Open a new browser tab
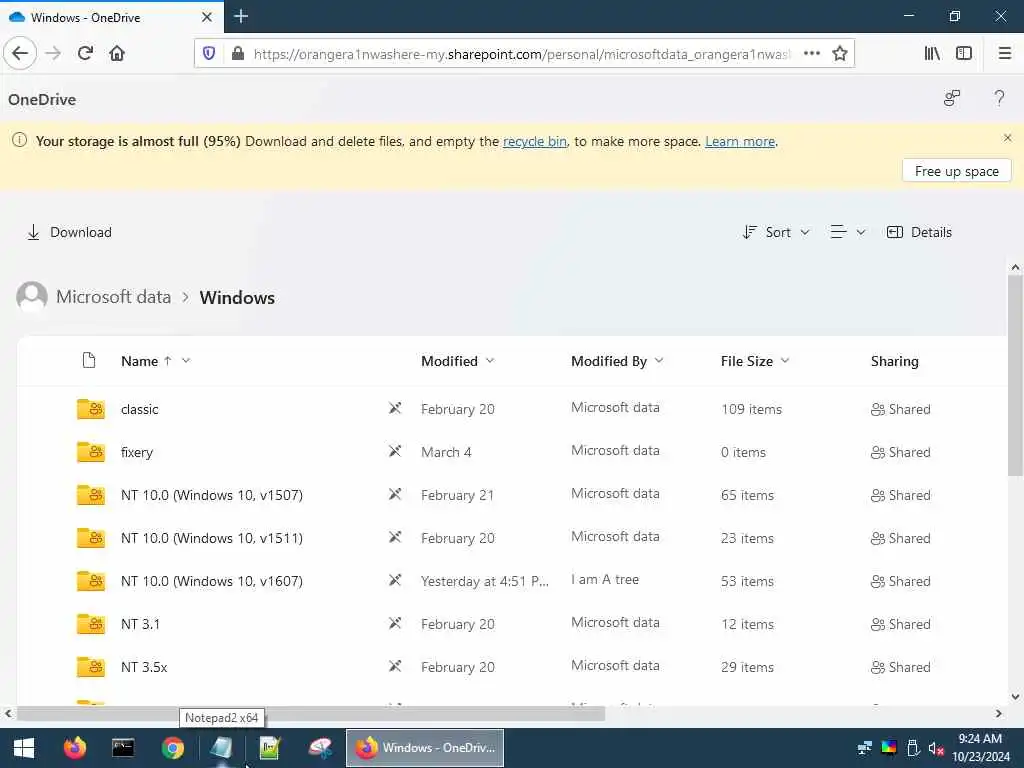This screenshot has width=1024, height=768. point(241,16)
